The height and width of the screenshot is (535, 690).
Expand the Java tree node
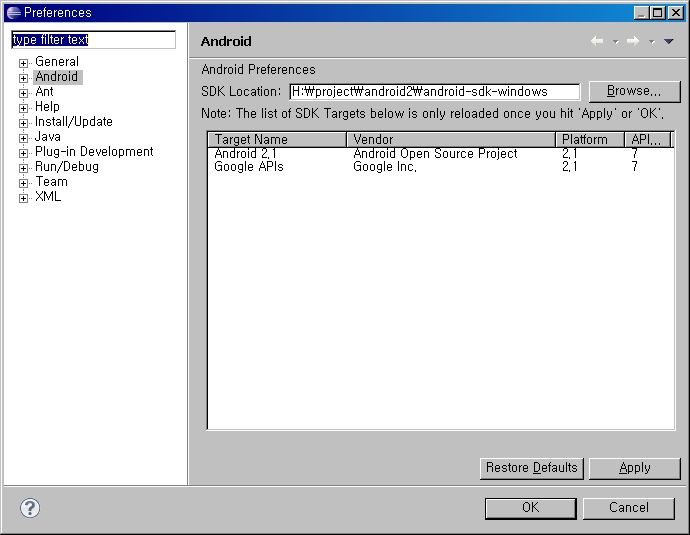[x=23, y=138]
